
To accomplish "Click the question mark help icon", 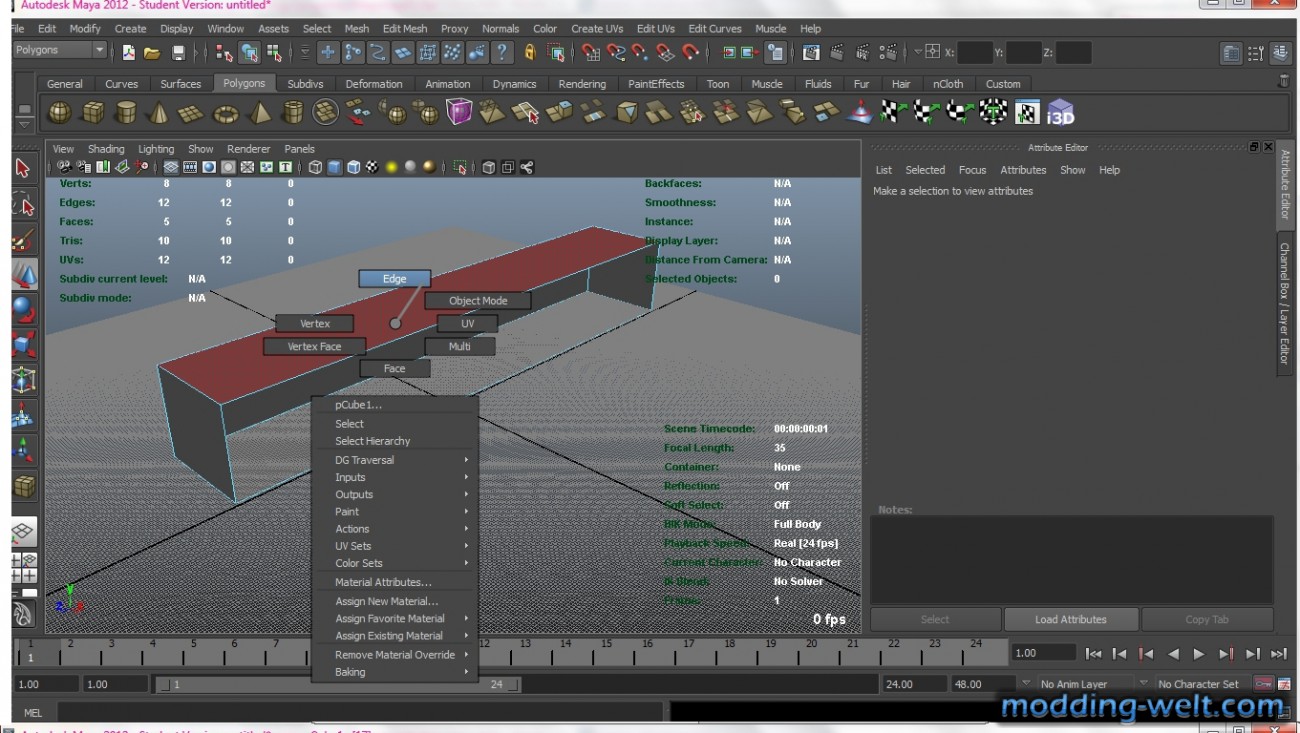I will (502, 53).
